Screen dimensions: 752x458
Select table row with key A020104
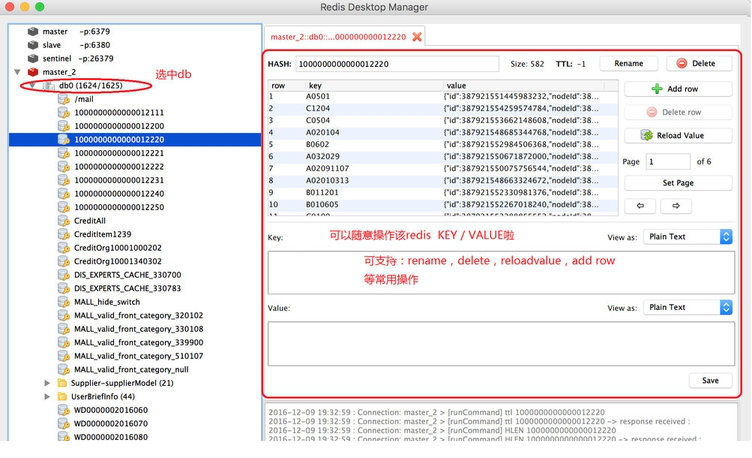point(443,132)
